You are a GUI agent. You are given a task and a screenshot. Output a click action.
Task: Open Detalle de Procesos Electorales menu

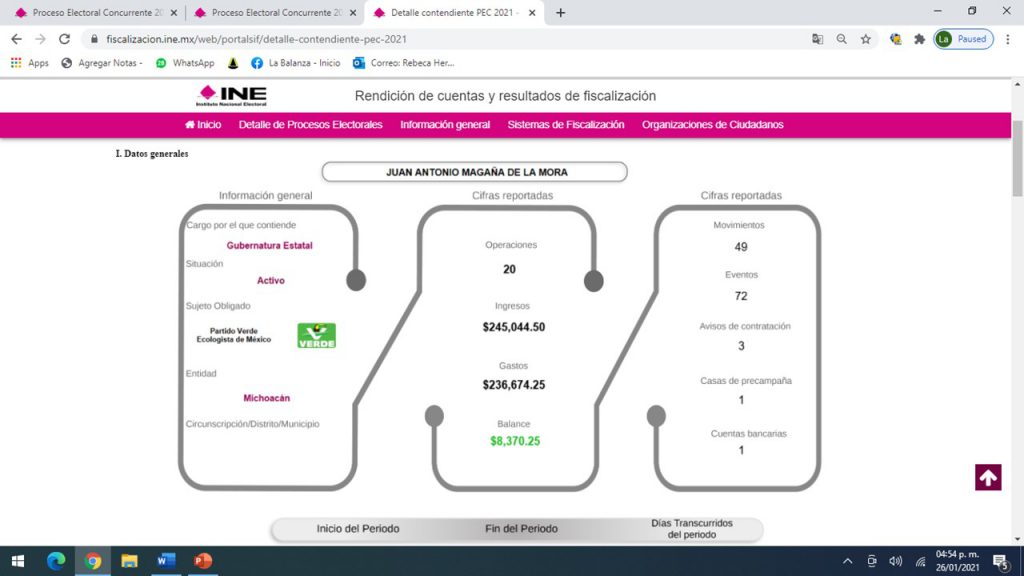(x=310, y=125)
